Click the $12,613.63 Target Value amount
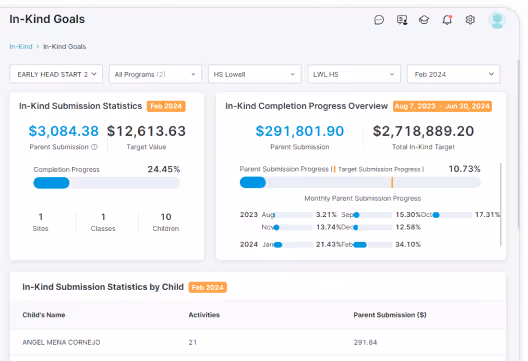This screenshot has height=361, width=528. coord(146,131)
